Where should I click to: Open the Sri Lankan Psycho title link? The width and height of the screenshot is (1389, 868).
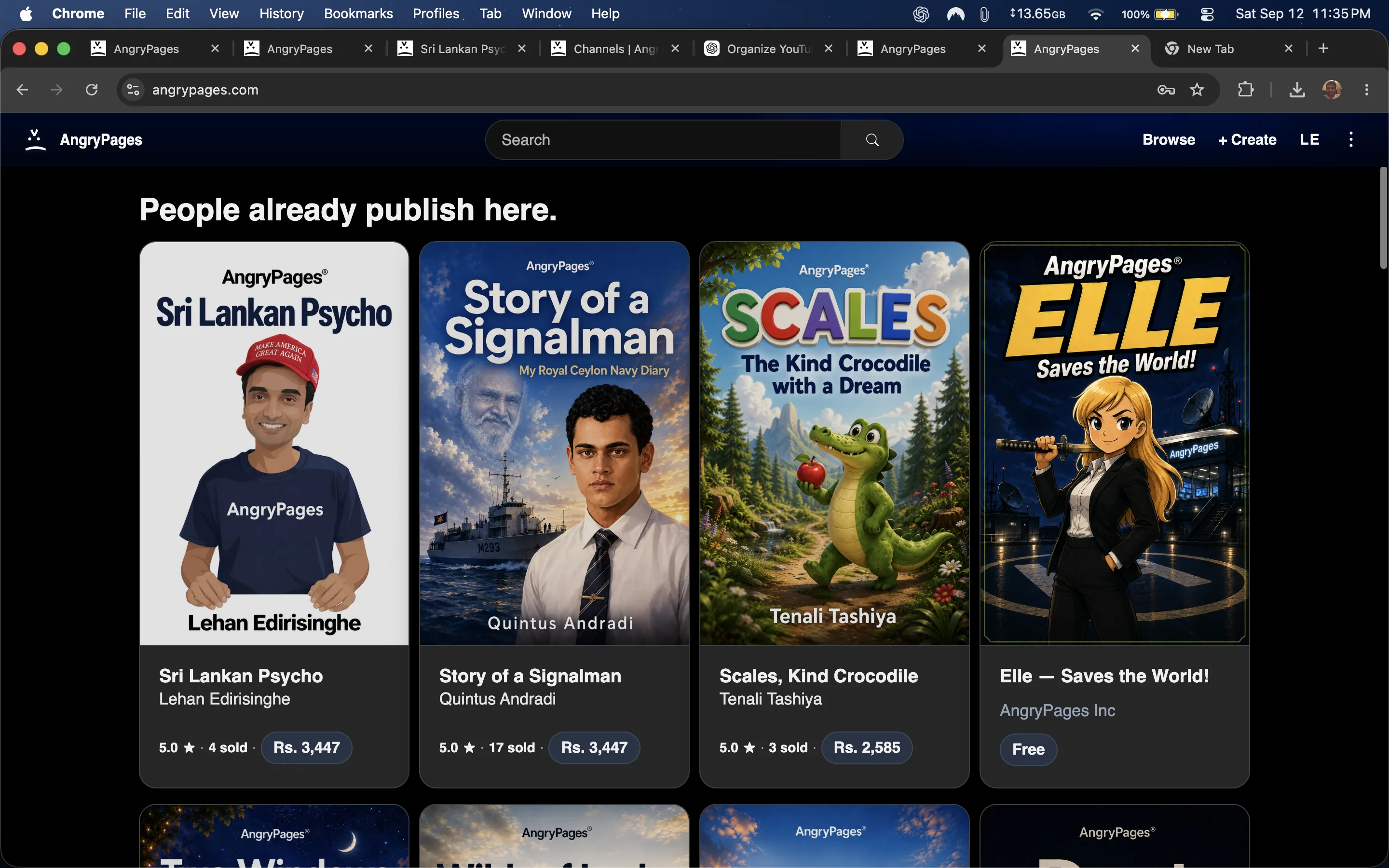point(241,676)
